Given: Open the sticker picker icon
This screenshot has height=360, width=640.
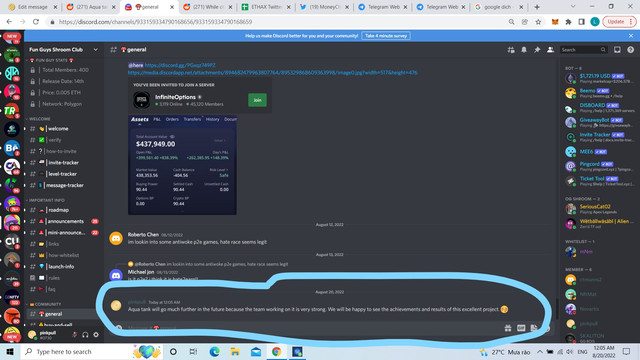Looking at the screenshot, I should pos(533,328).
